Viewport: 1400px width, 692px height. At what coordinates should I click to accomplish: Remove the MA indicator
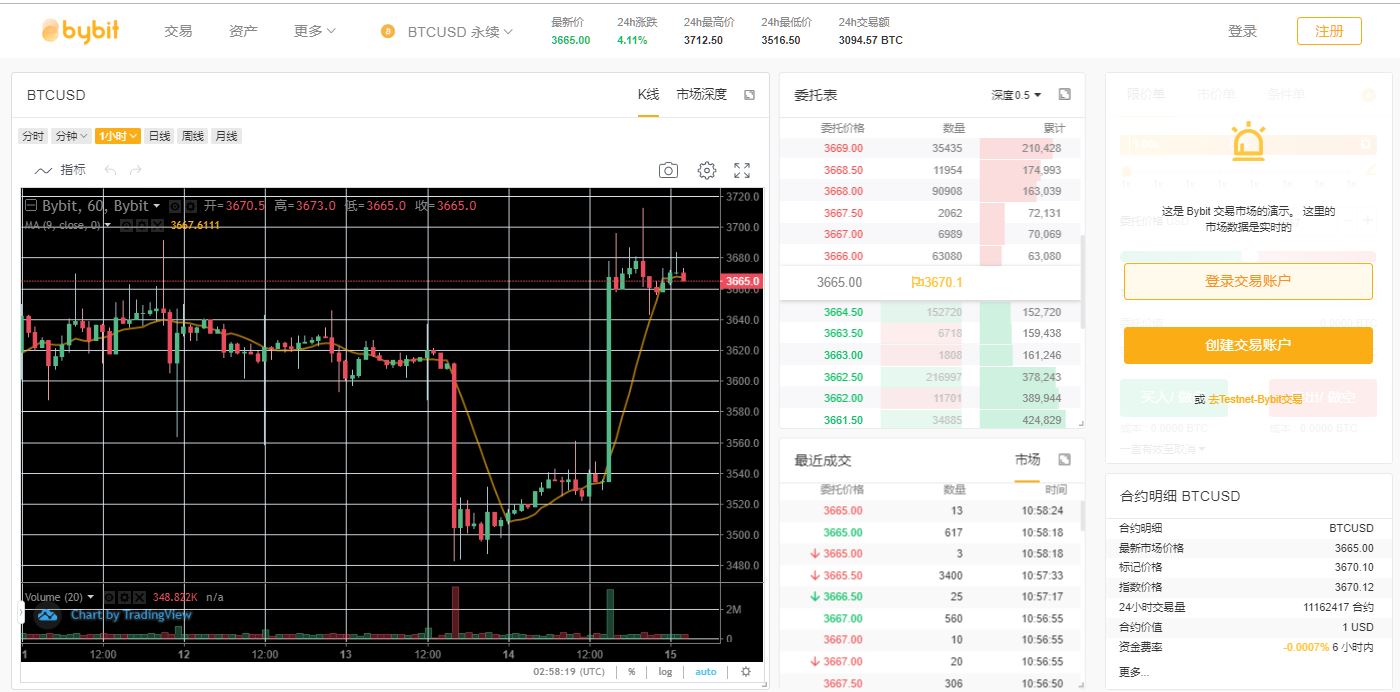click(157, 225)
